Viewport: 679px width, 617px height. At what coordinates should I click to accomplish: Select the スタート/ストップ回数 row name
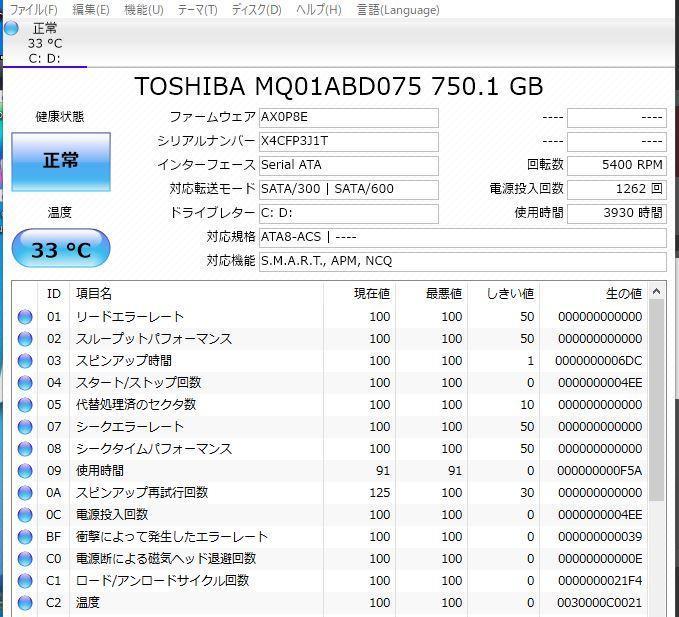point(138,383)
